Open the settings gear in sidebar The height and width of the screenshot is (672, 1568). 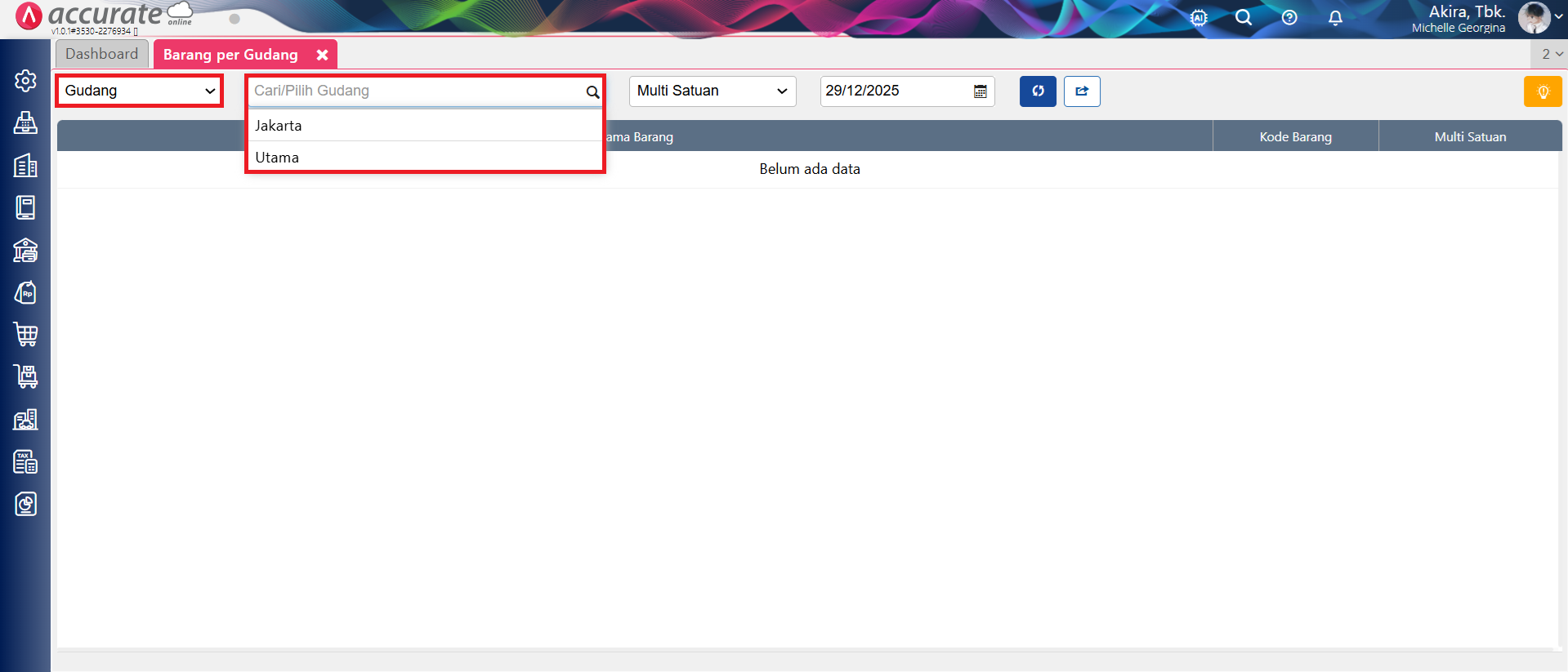tap(25, 81)
